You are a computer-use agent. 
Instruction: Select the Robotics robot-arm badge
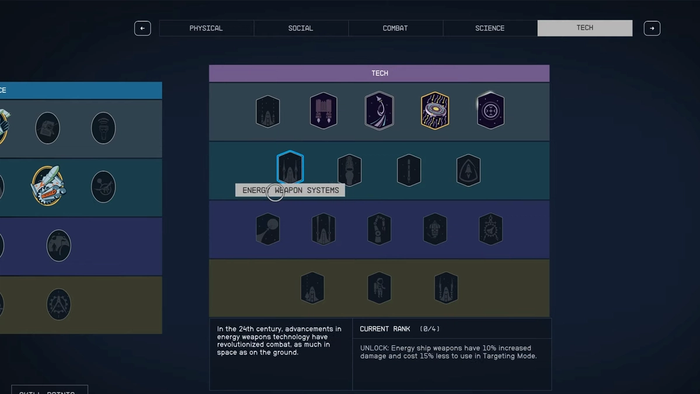[379, 229]
